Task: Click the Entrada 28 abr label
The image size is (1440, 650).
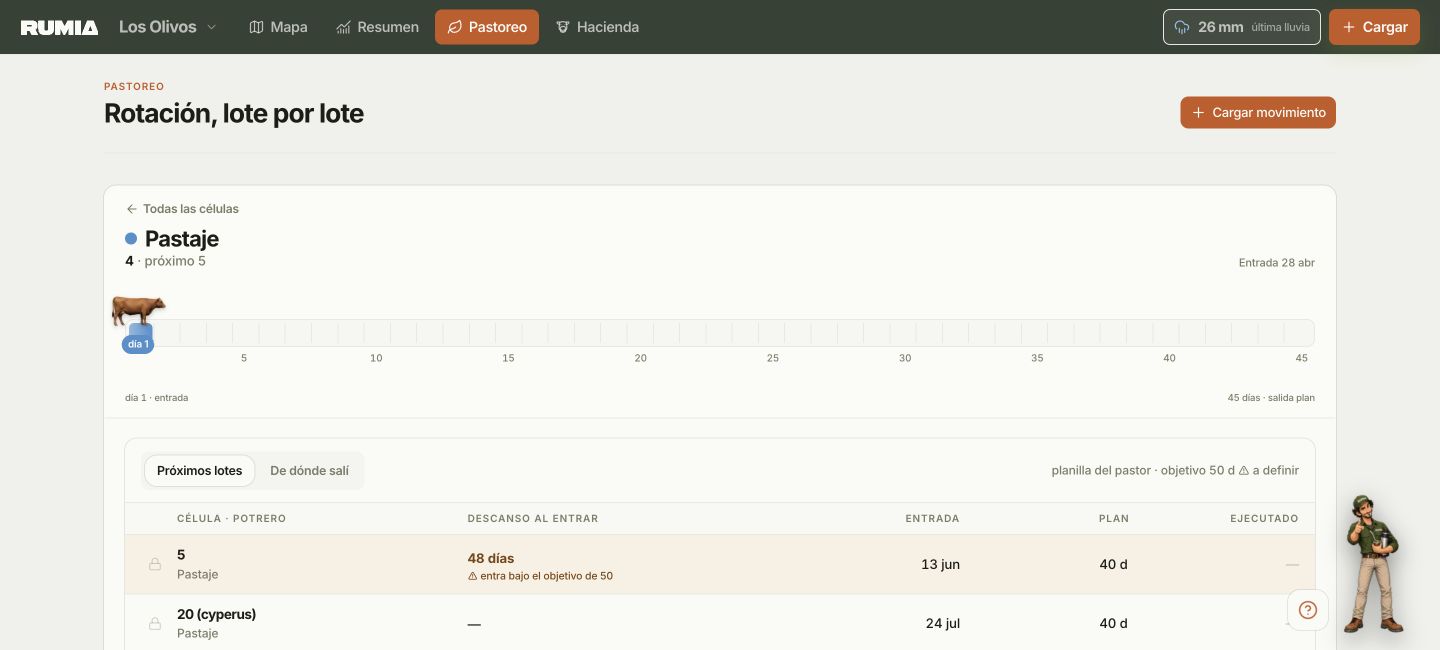Action: [x=1276, y=263]
